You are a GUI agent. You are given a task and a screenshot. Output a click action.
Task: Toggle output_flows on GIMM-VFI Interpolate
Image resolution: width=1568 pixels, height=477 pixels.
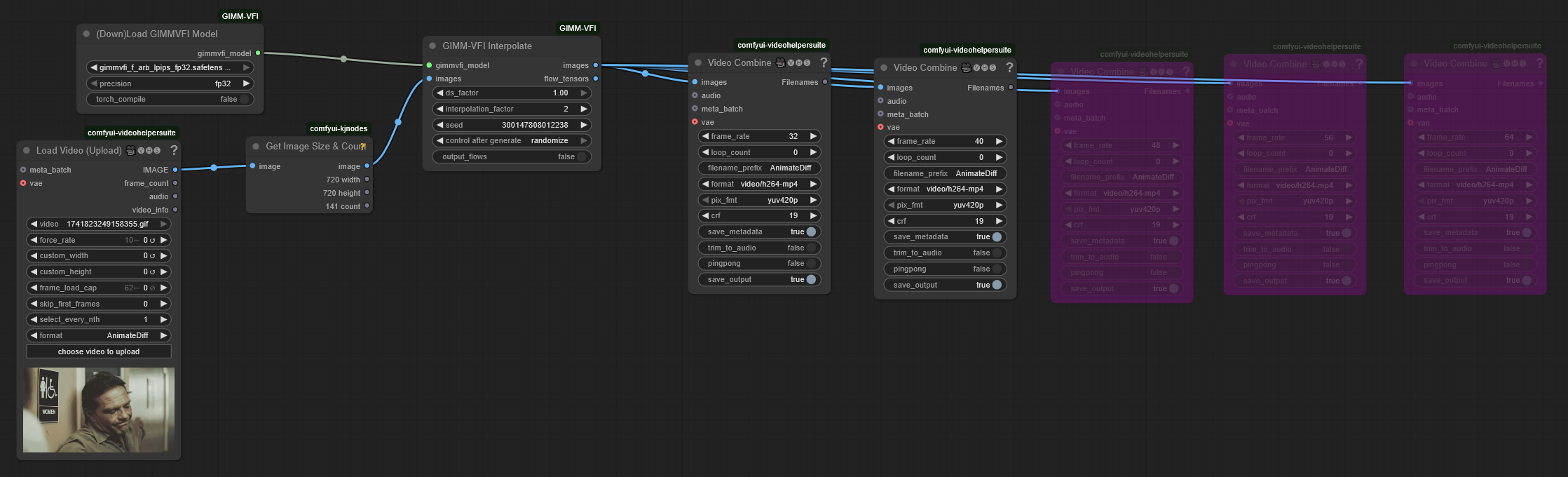(x=512, y=156)
